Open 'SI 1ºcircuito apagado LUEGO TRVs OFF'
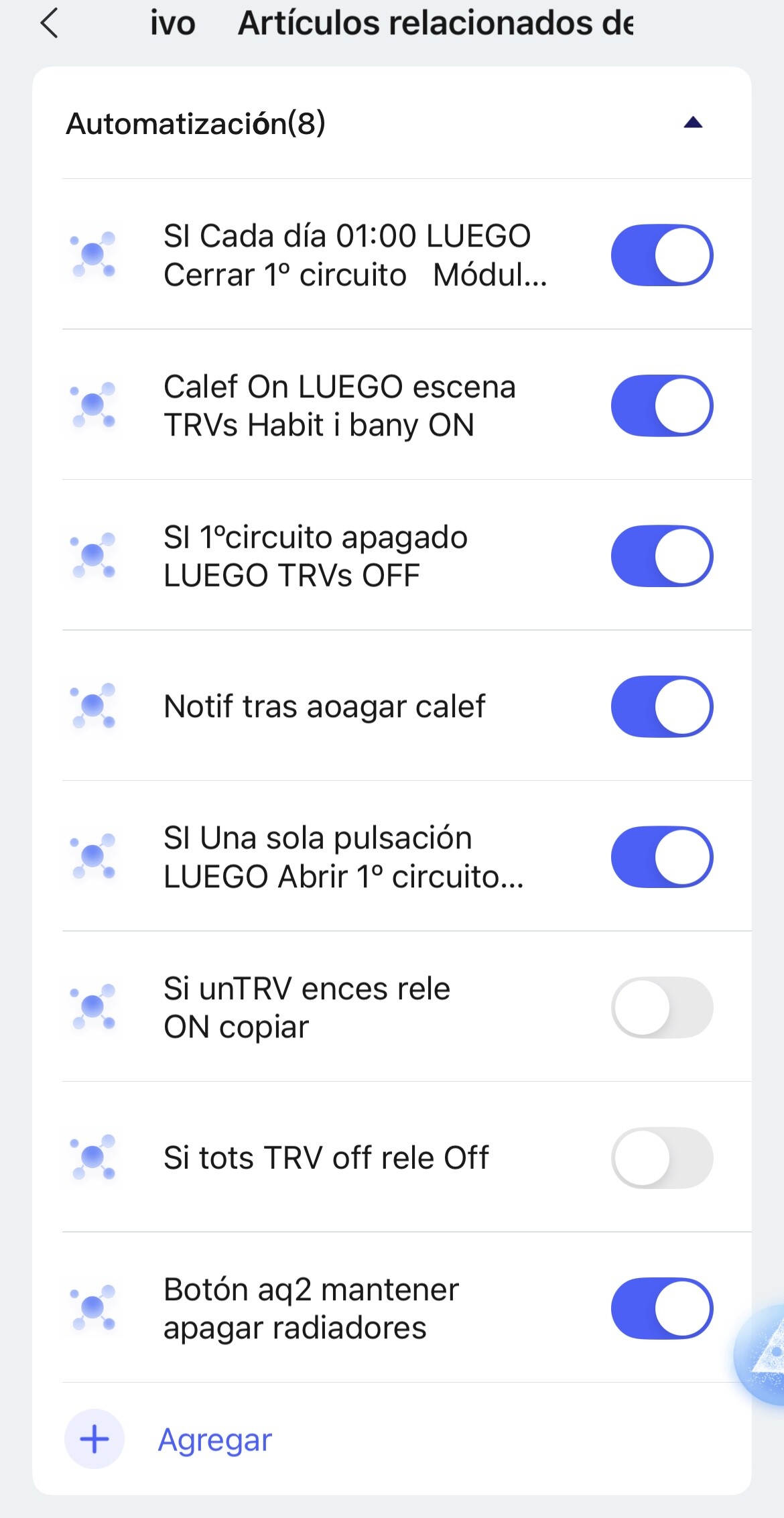Screen dimensions: 784x1518 pos(316,556)
